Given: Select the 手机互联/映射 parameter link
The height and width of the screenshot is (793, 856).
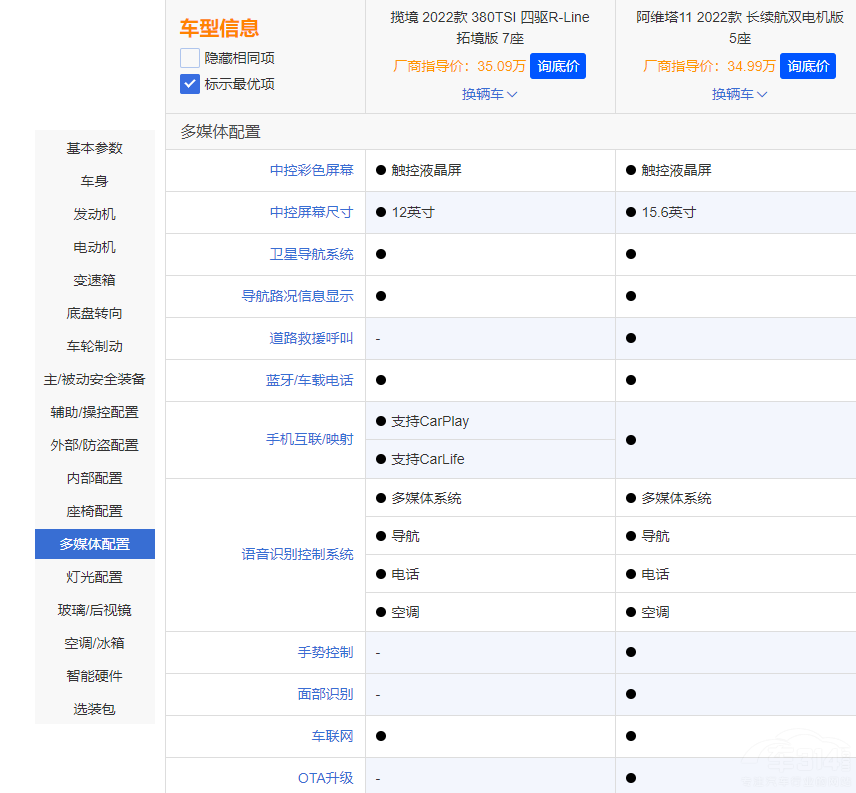Looking at the screenshot, I should [x=311, y=441].
